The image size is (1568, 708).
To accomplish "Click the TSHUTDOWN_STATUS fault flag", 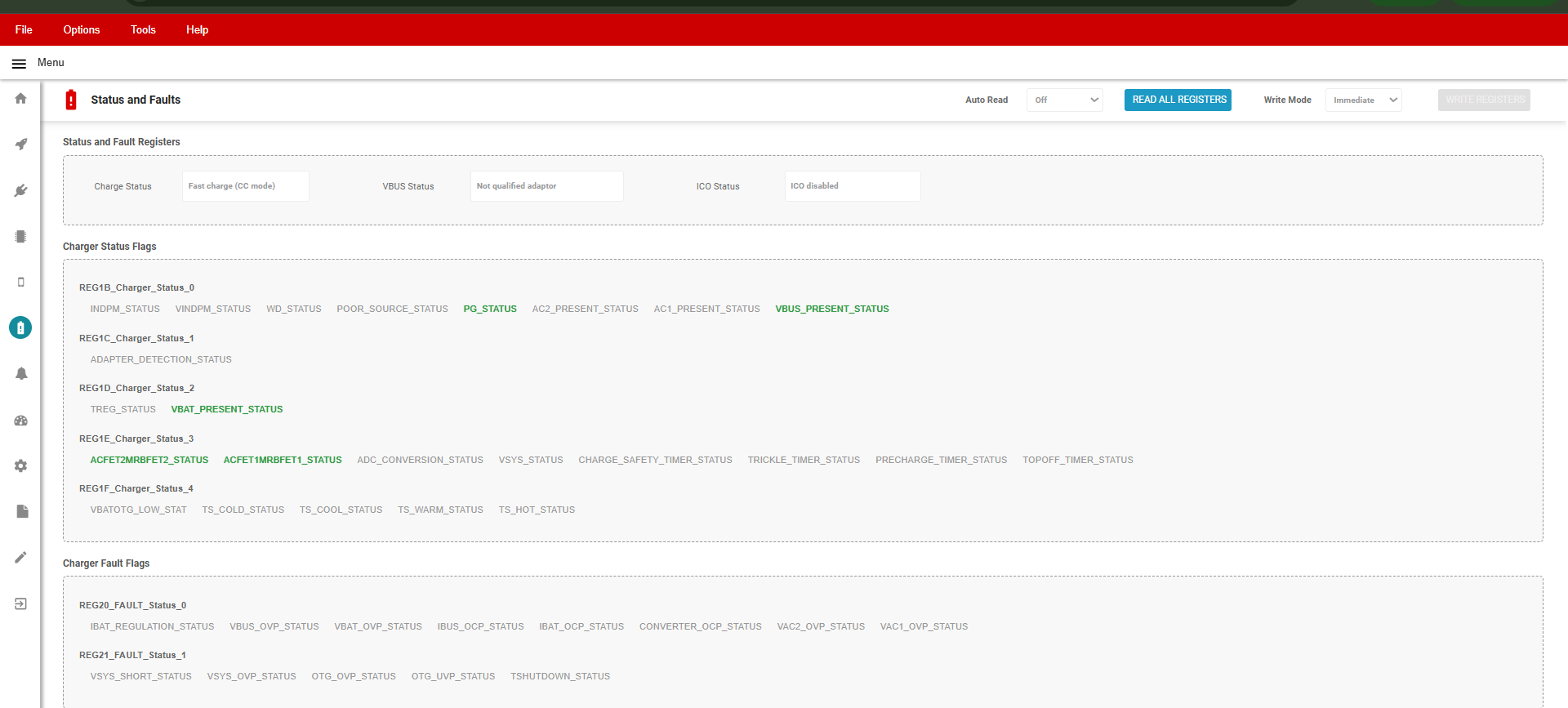I will tap(560, 676).
